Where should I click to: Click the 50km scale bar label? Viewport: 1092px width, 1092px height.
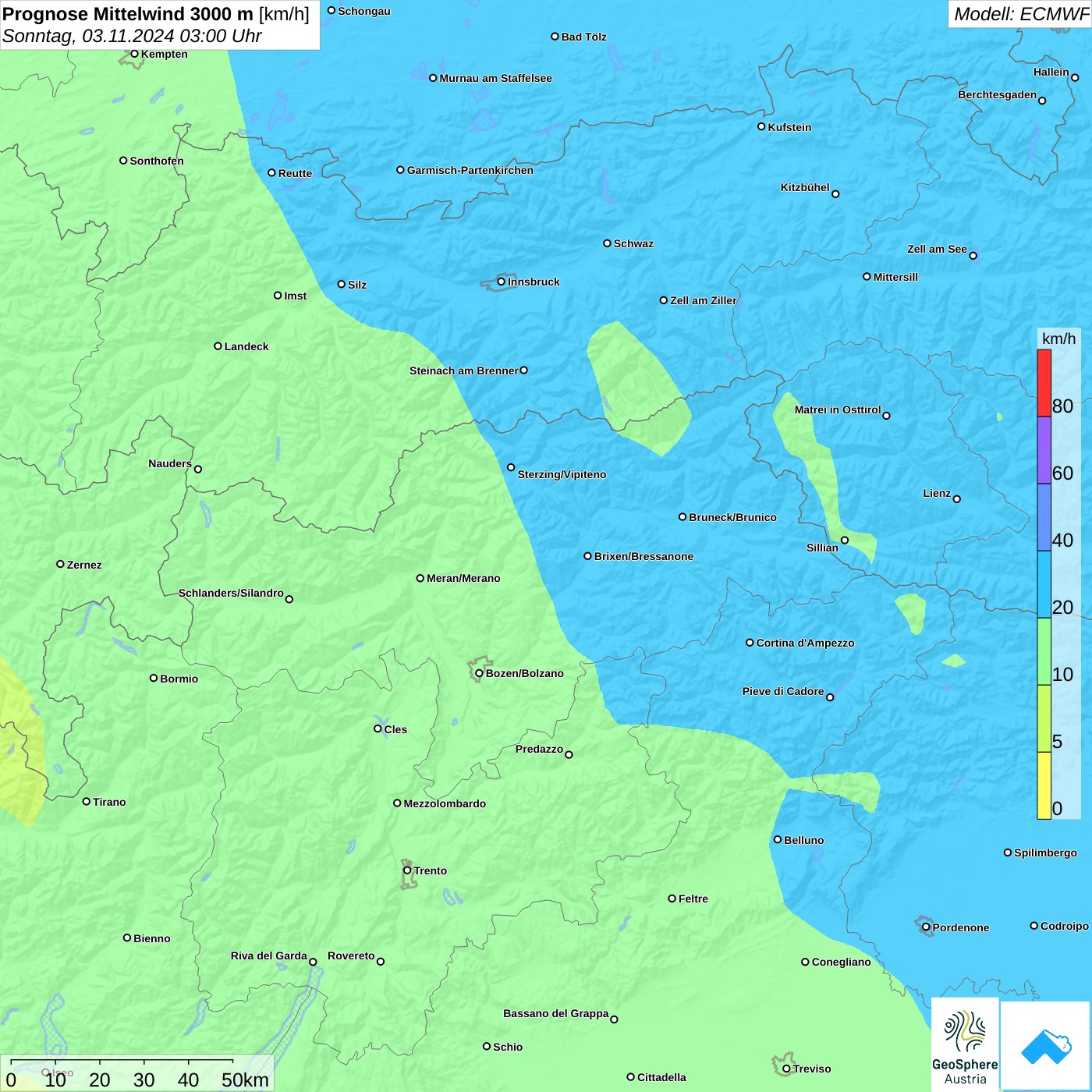[245, 1080]
